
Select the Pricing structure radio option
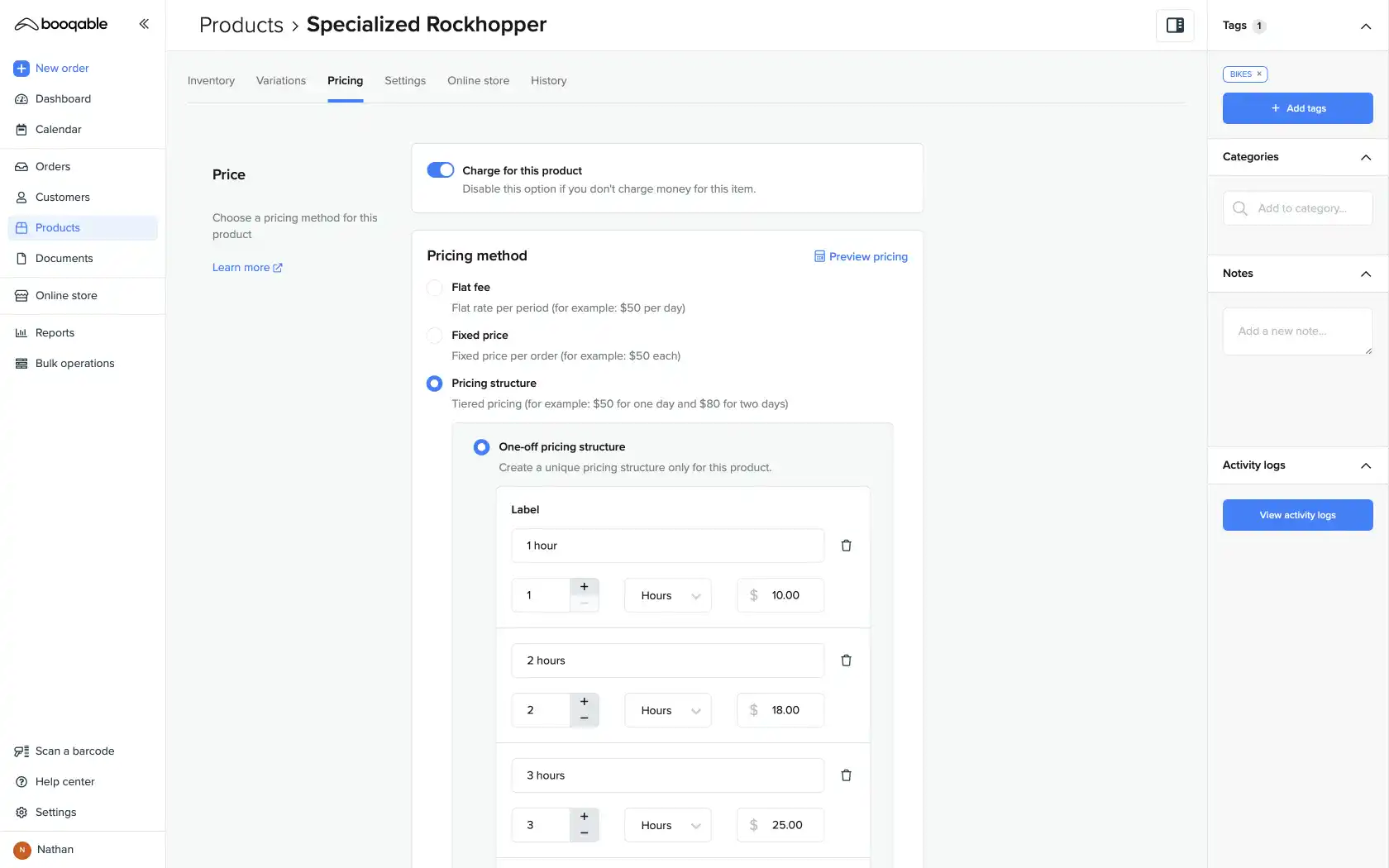(x=434, y=384)
